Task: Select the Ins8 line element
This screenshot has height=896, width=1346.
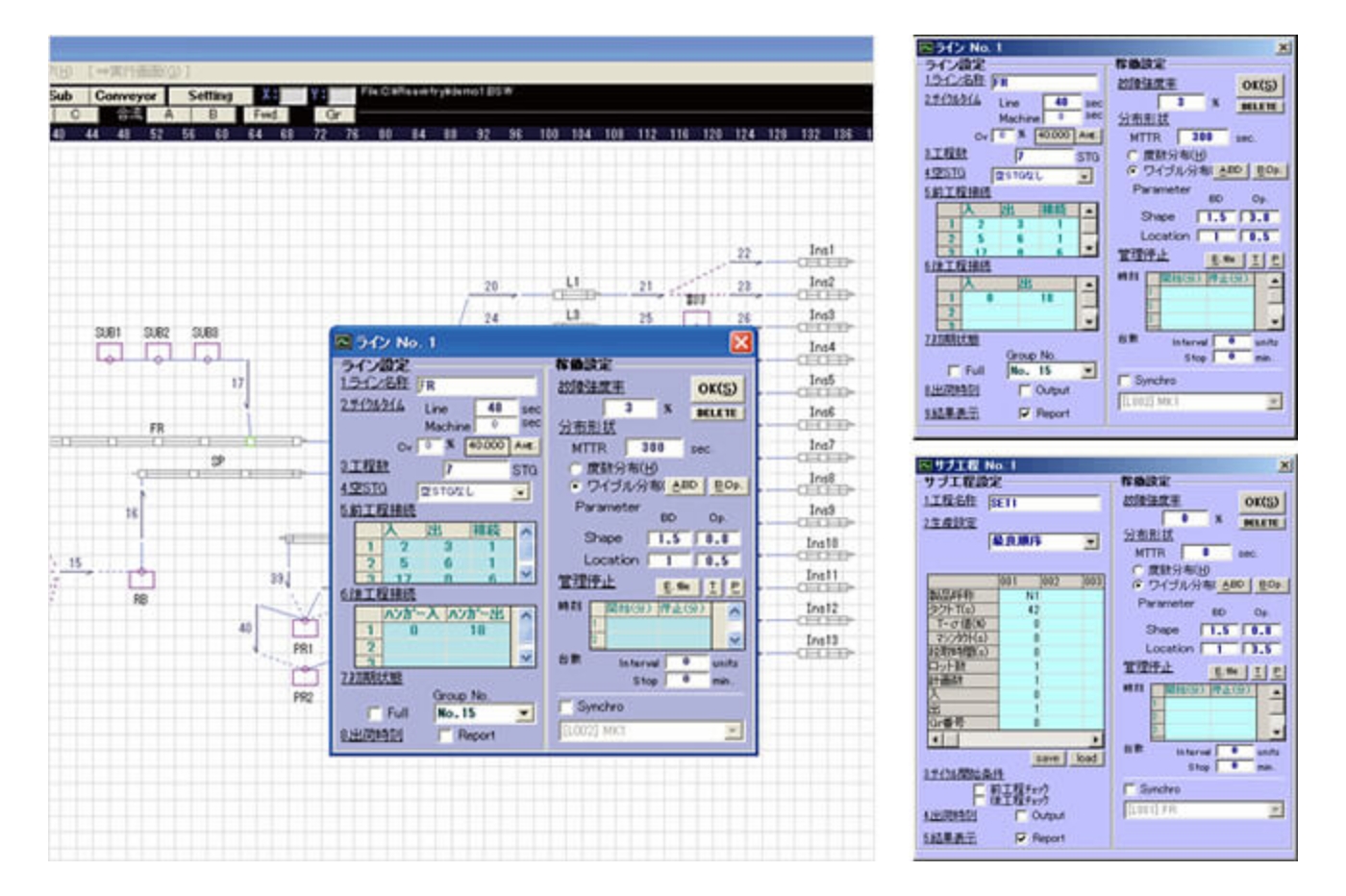Action: 825,490
